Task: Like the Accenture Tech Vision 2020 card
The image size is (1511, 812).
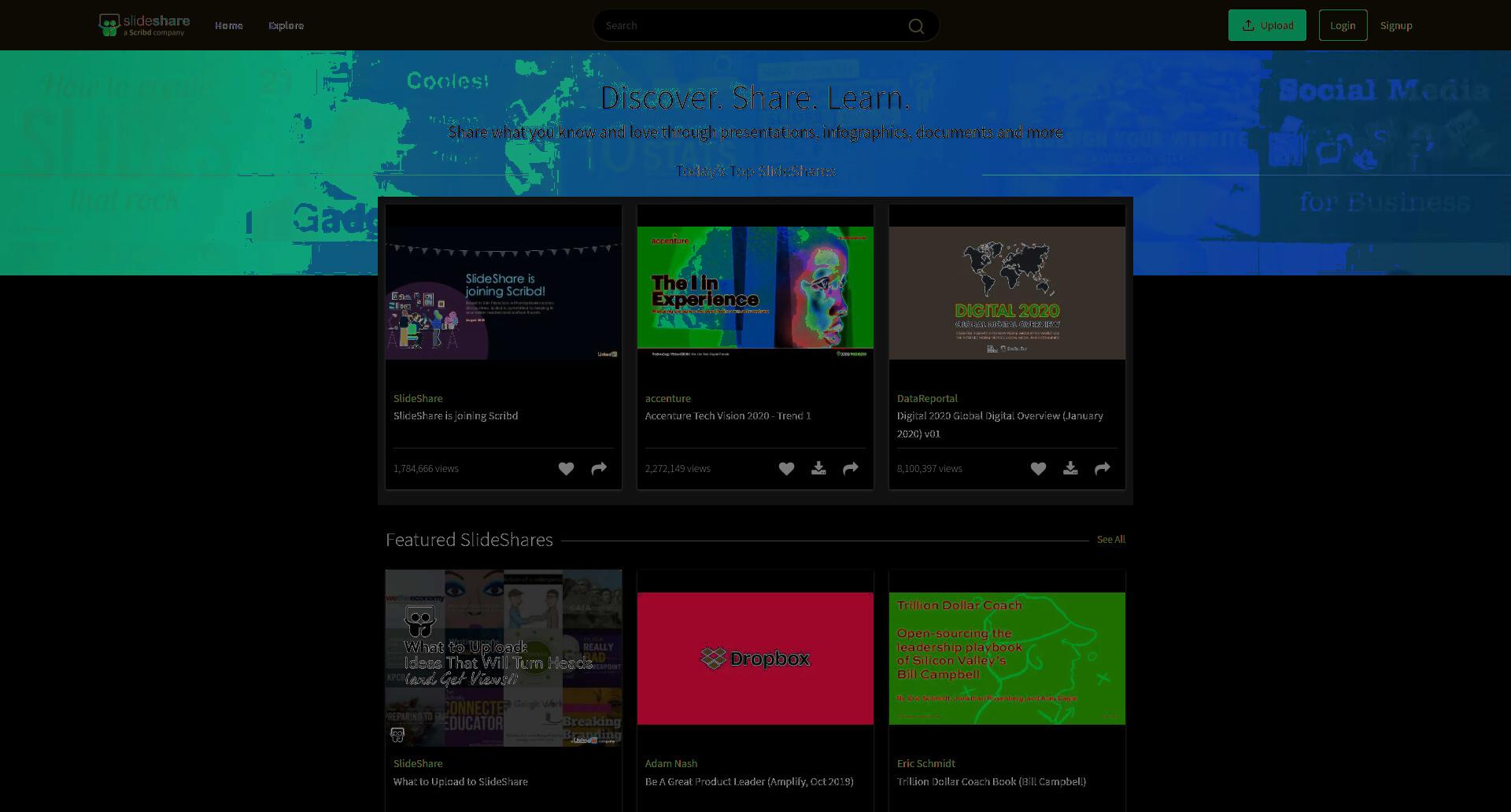Action: [786, 469]
